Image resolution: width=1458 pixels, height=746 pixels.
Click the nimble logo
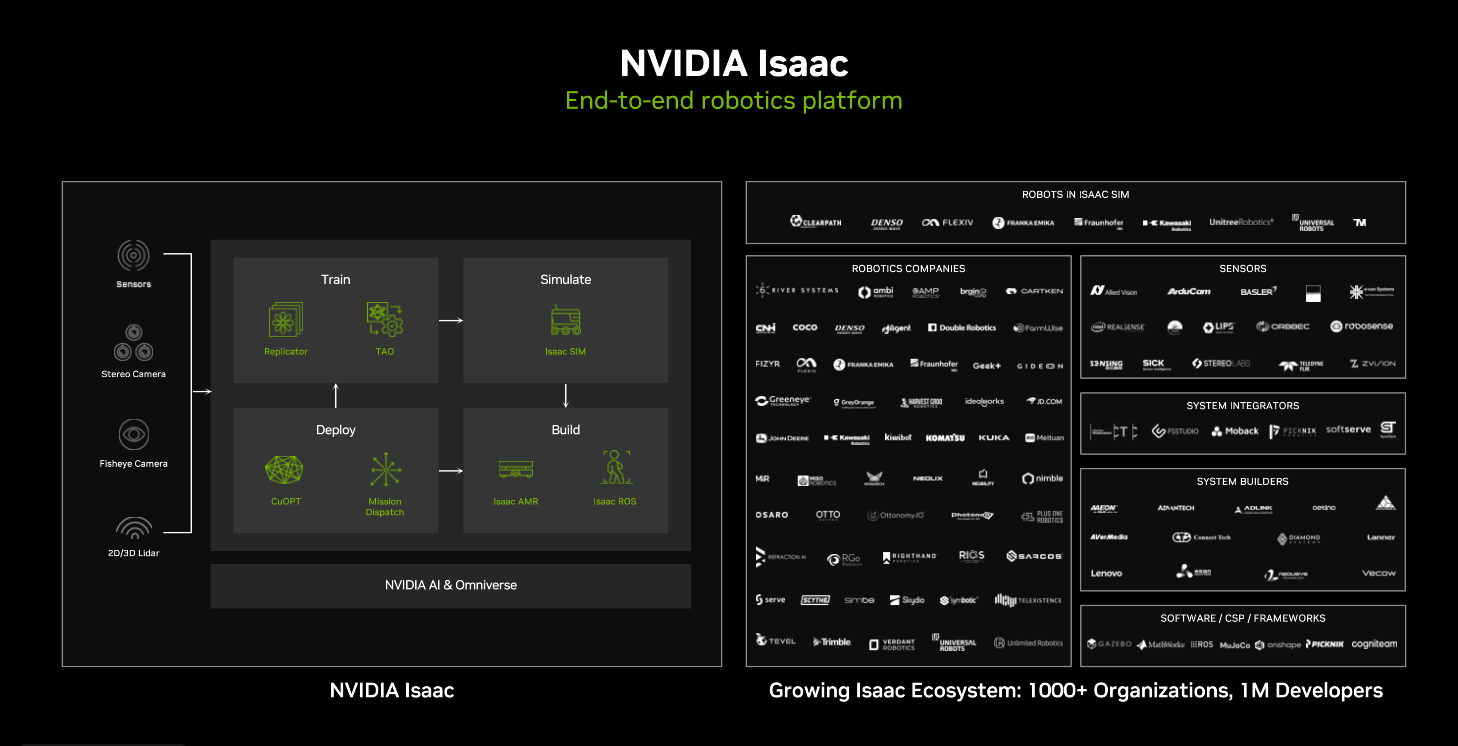point(1042,478)
